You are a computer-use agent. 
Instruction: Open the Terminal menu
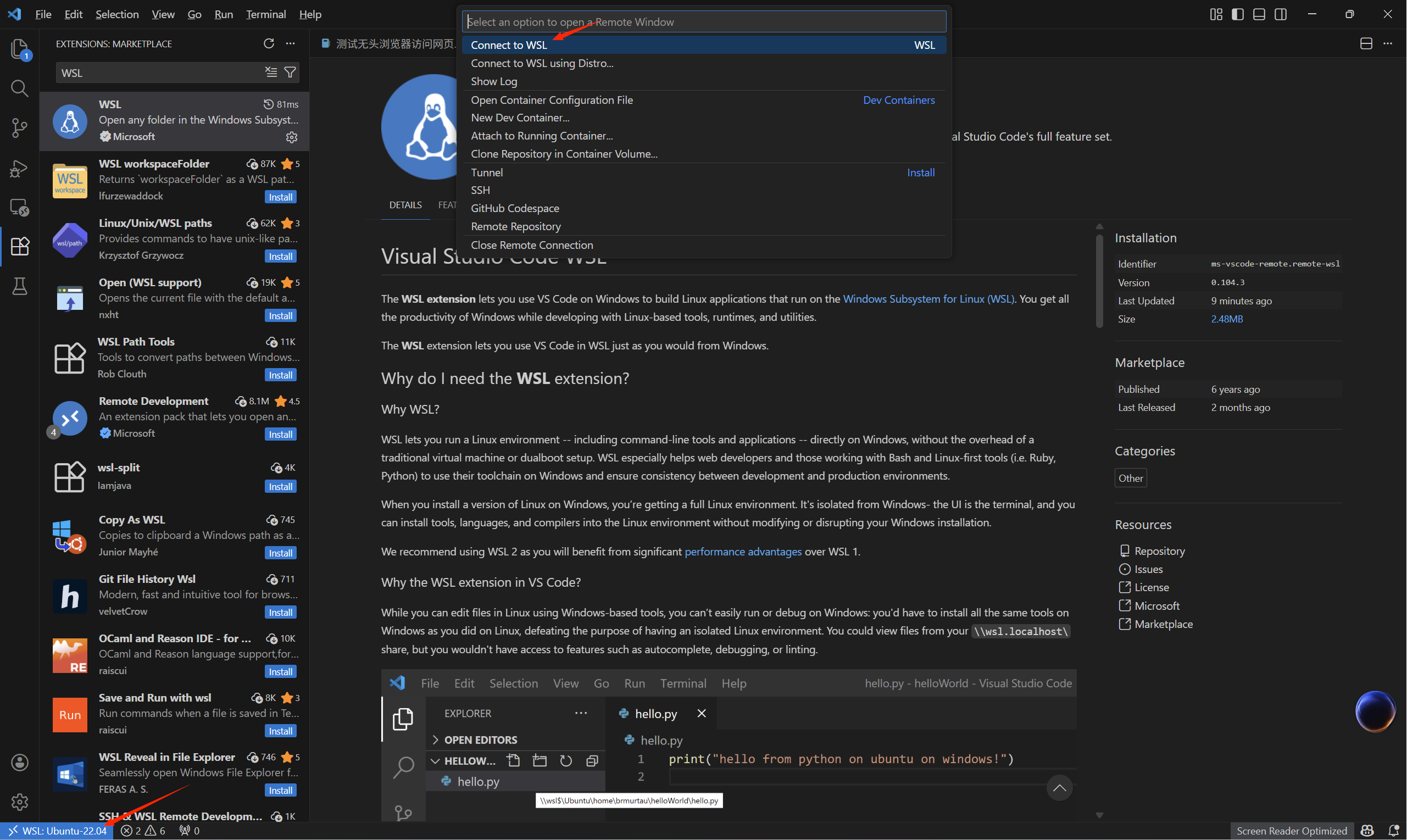[x=265, y=14]
